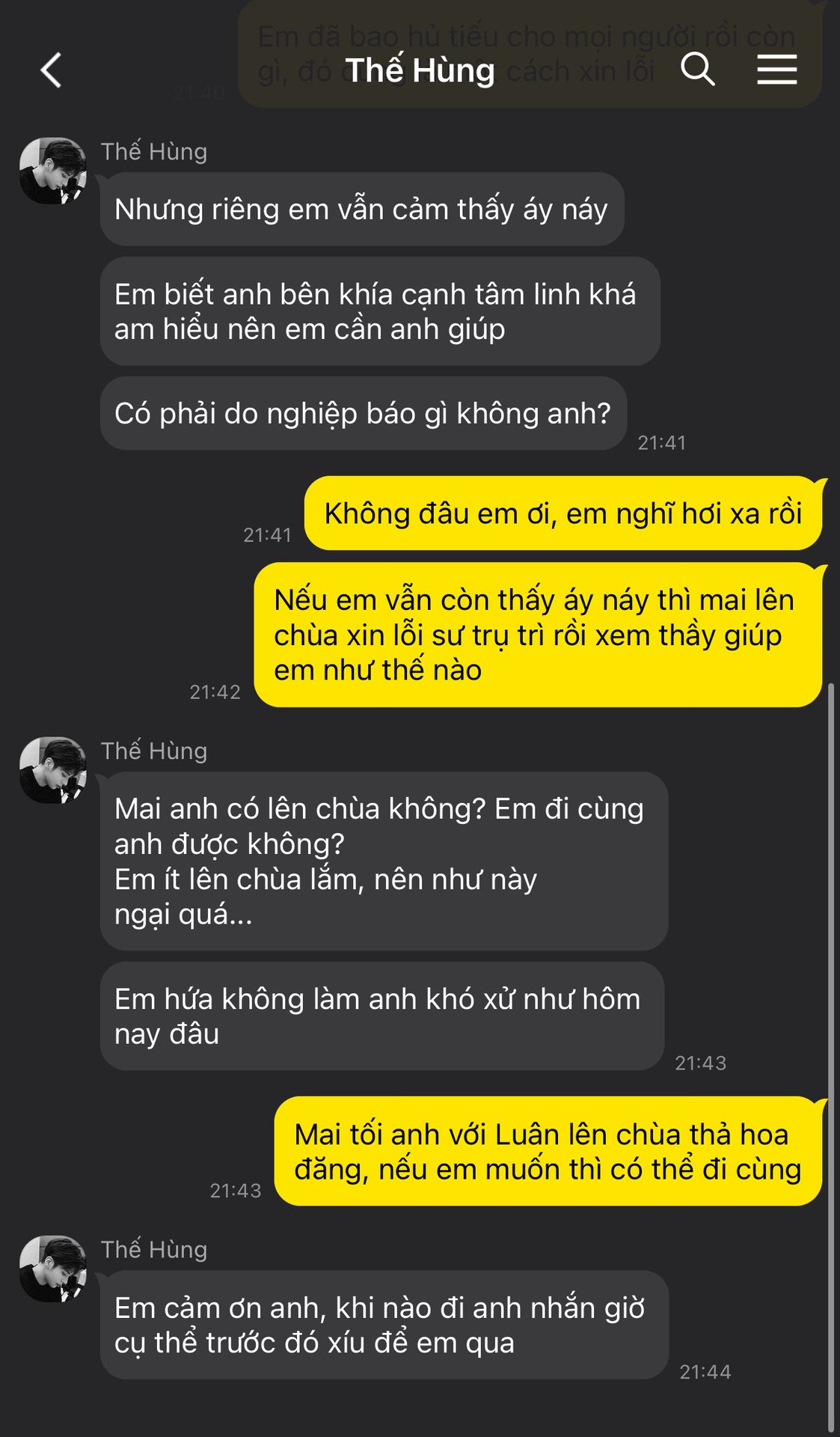The width and height of the screenshot is (840, 1437).
Task: Select the chat title 'Thế Hùng' in header
Action: [x=420, y=70]
